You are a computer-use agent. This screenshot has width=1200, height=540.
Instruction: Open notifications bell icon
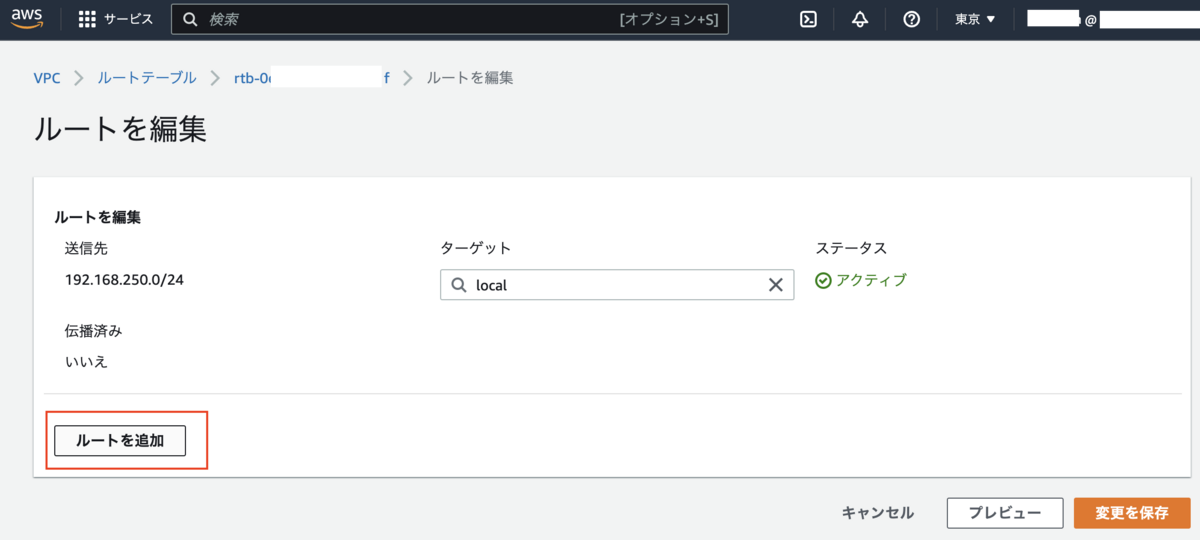coord(860,19)
